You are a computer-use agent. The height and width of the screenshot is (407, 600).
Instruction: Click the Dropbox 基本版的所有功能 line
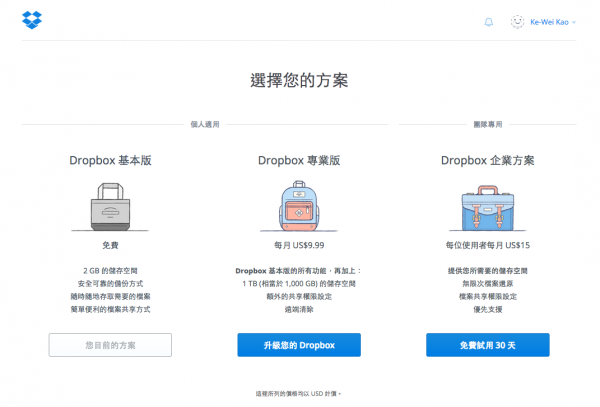[x=299, y=271]
